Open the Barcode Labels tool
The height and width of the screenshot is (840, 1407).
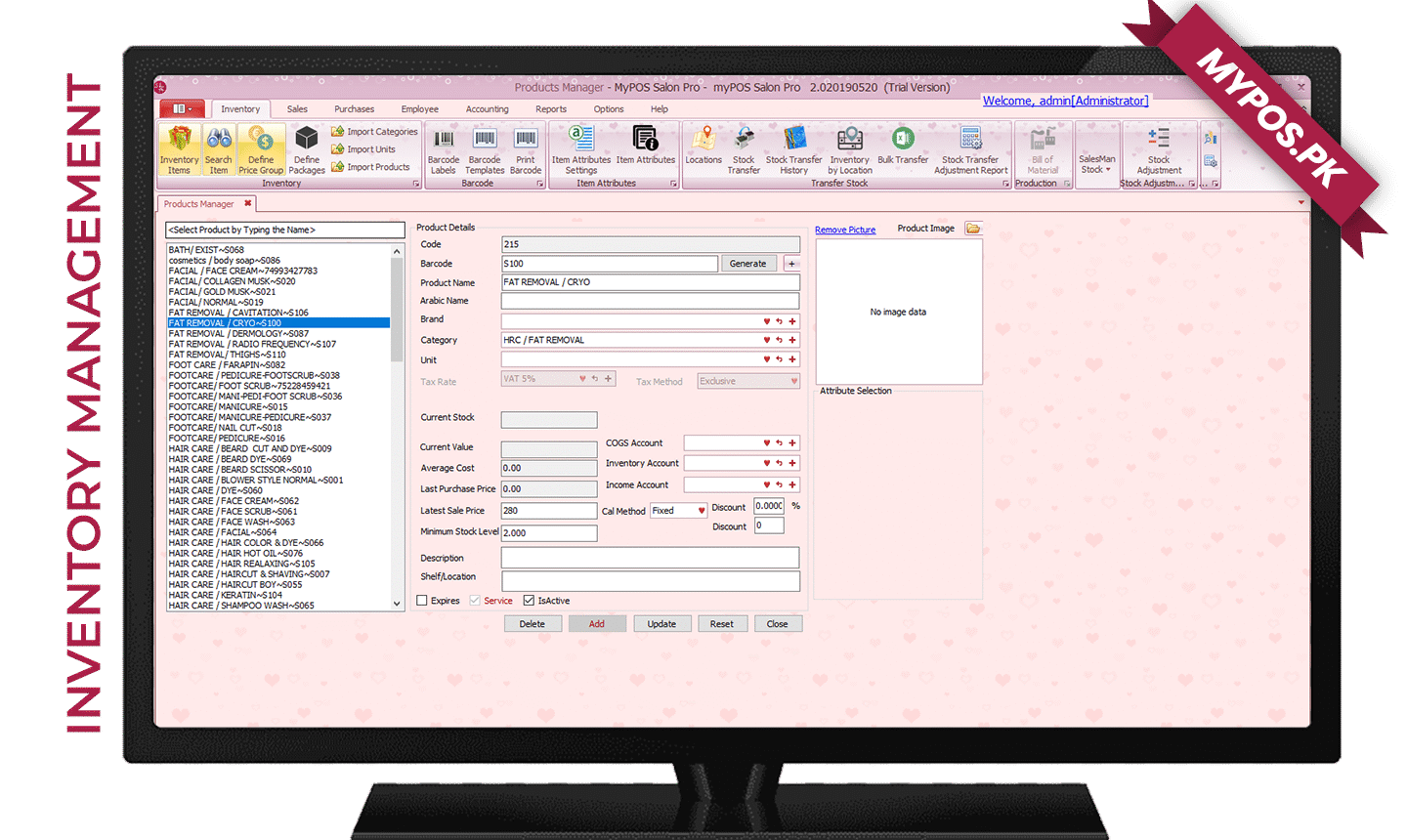(x=444, y=149)
